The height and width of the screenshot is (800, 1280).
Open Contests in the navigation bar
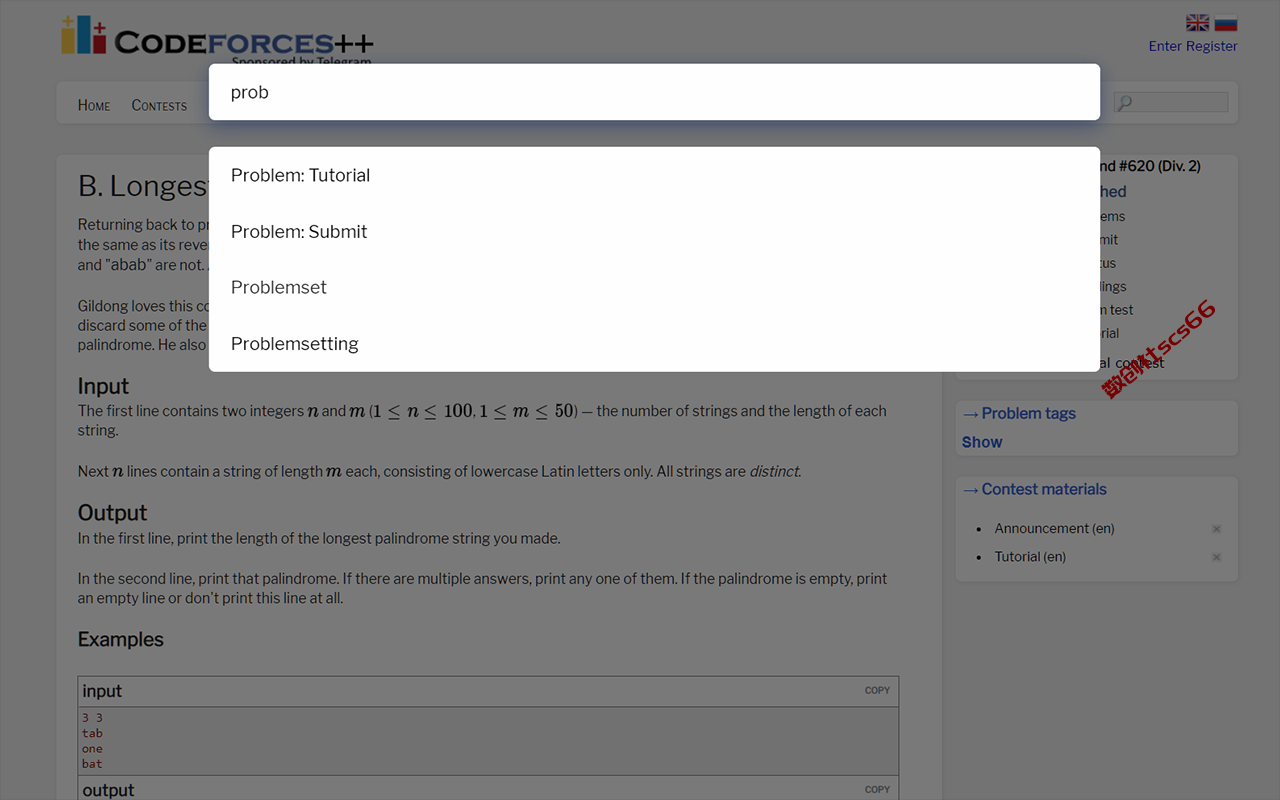(x=159, y=105)
